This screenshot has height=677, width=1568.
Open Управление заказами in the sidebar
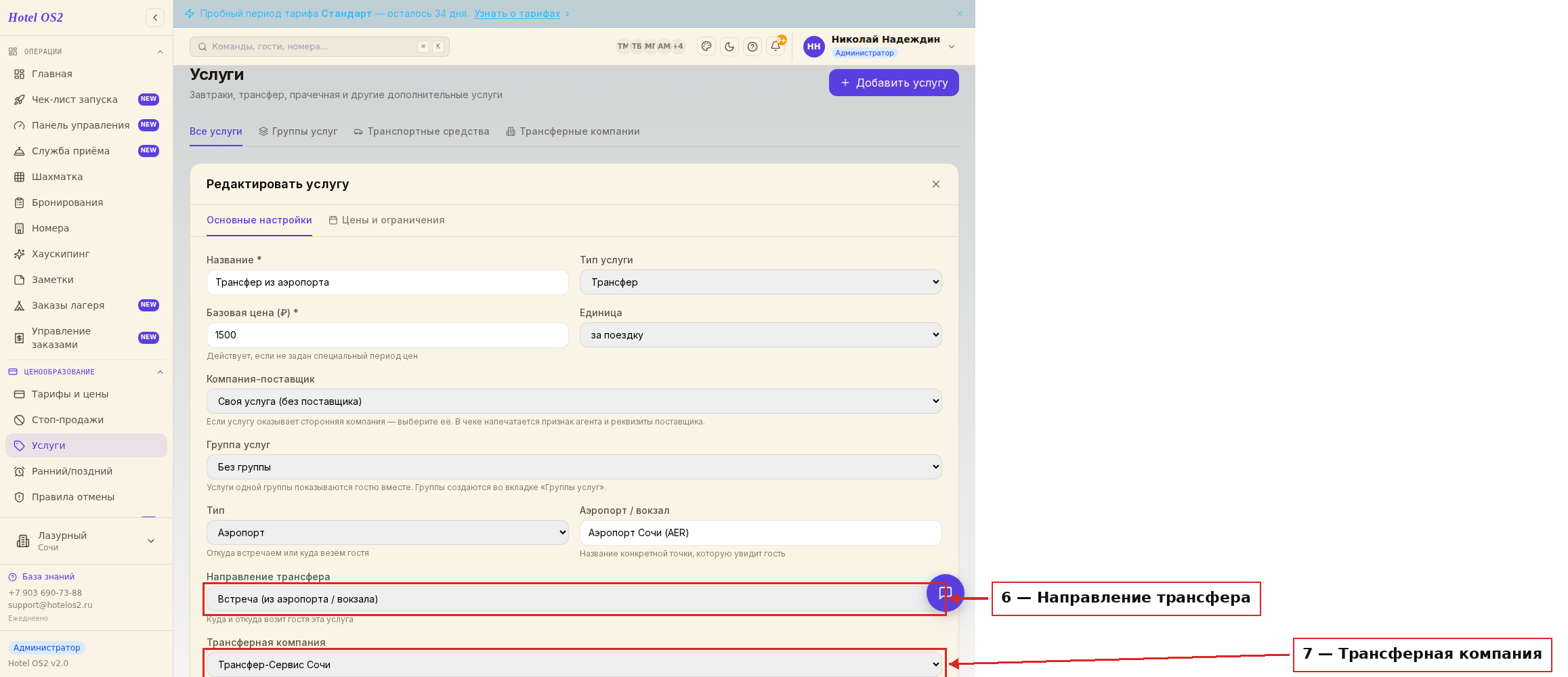86,338
